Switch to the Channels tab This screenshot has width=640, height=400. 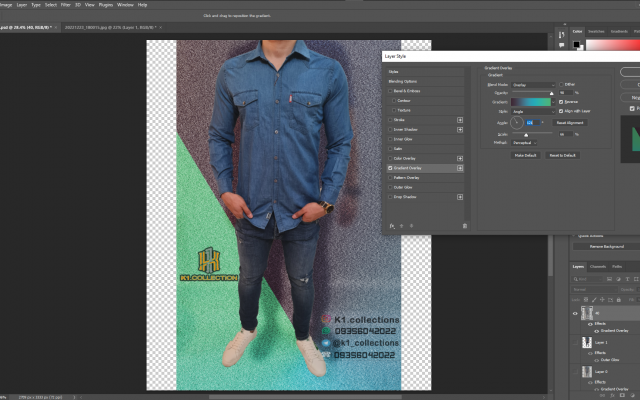pyautogui.click(x=598, y=267)
